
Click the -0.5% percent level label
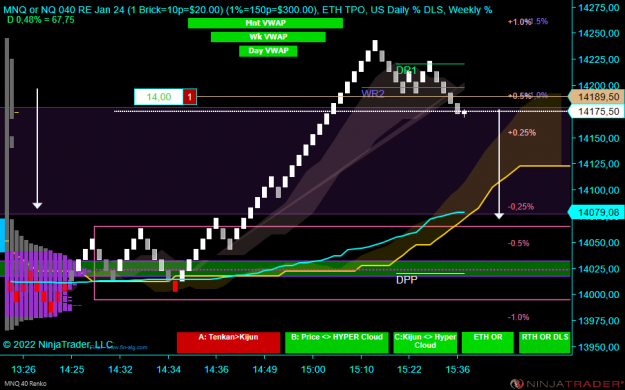tap(518, 243)
